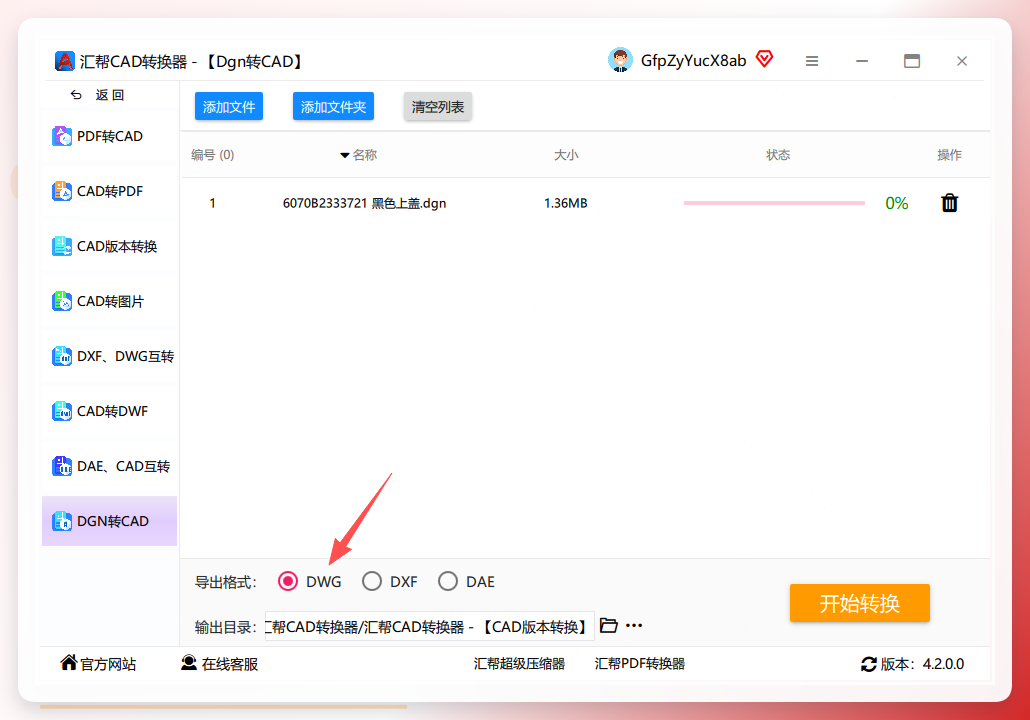Screen dimensions: 1030x720
Task: Click the version refresh icon
Action: (x=868, y=664)
